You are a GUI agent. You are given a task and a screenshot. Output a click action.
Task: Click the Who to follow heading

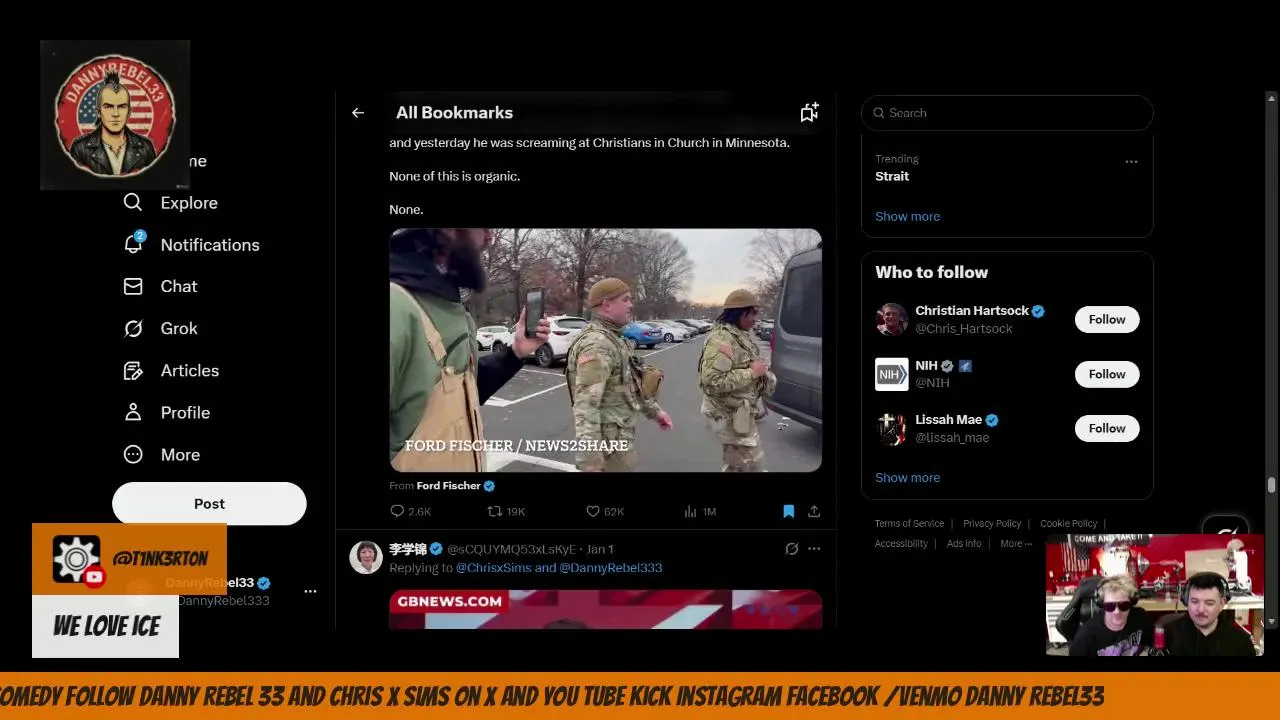pyautogui.click(x=931, y=272)
